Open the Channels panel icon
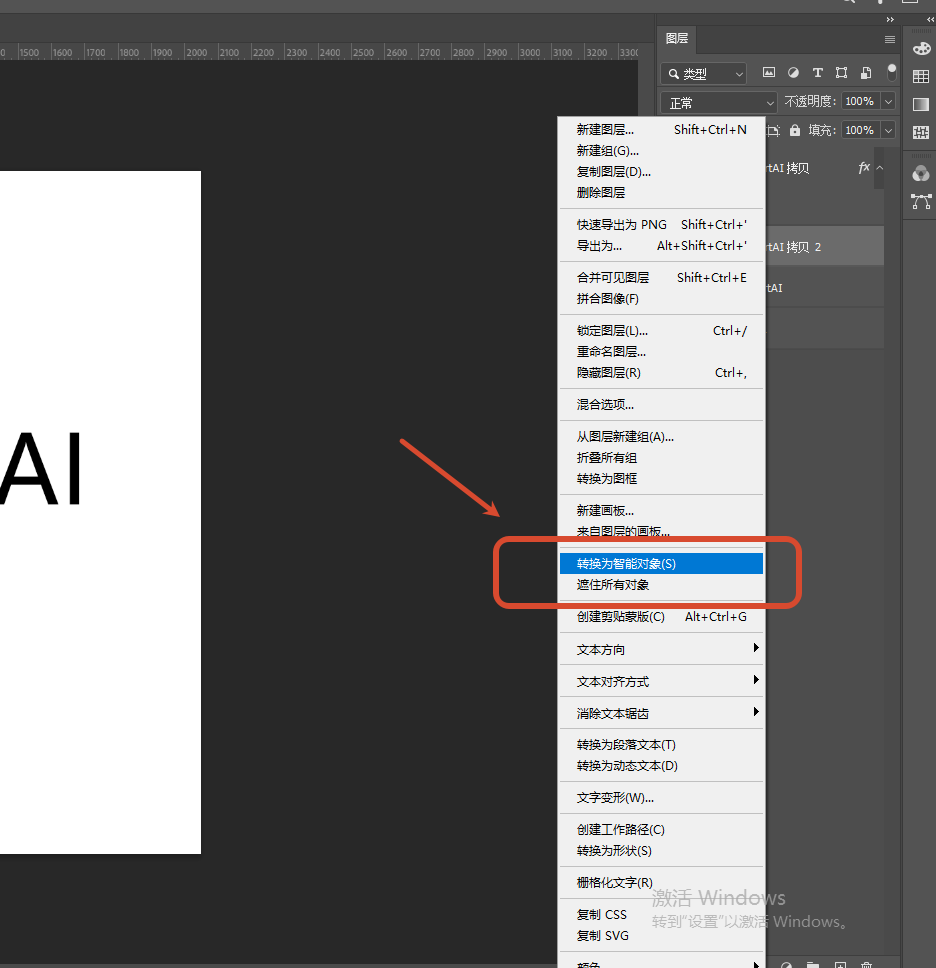 [921, 173]
